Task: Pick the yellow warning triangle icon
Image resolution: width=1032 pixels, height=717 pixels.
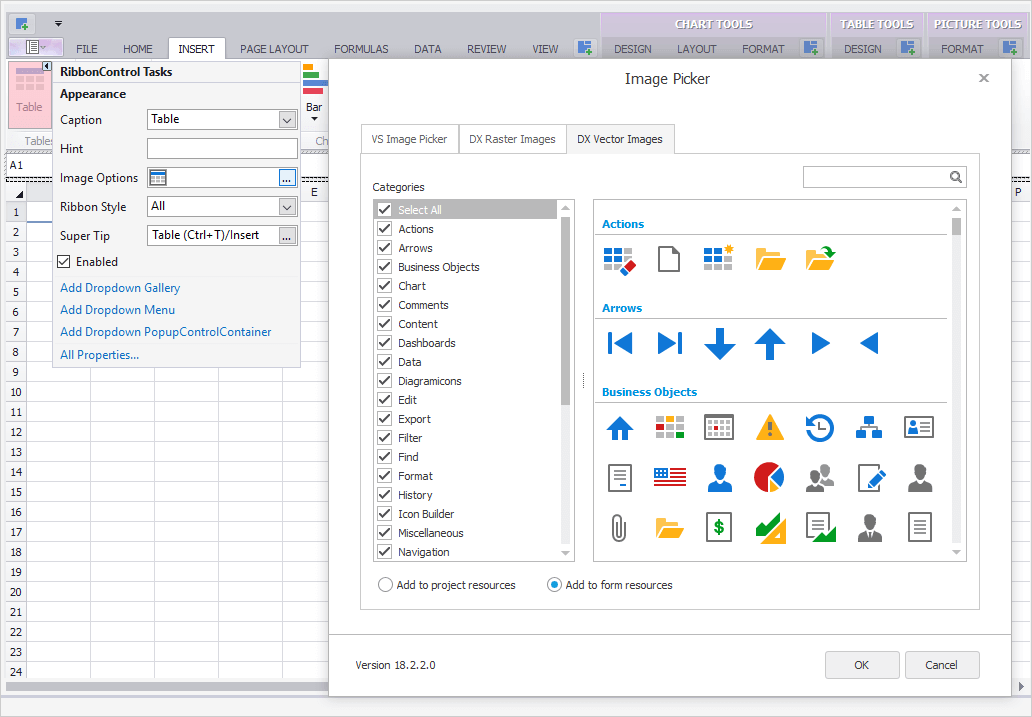Action: tap(769, 428)
